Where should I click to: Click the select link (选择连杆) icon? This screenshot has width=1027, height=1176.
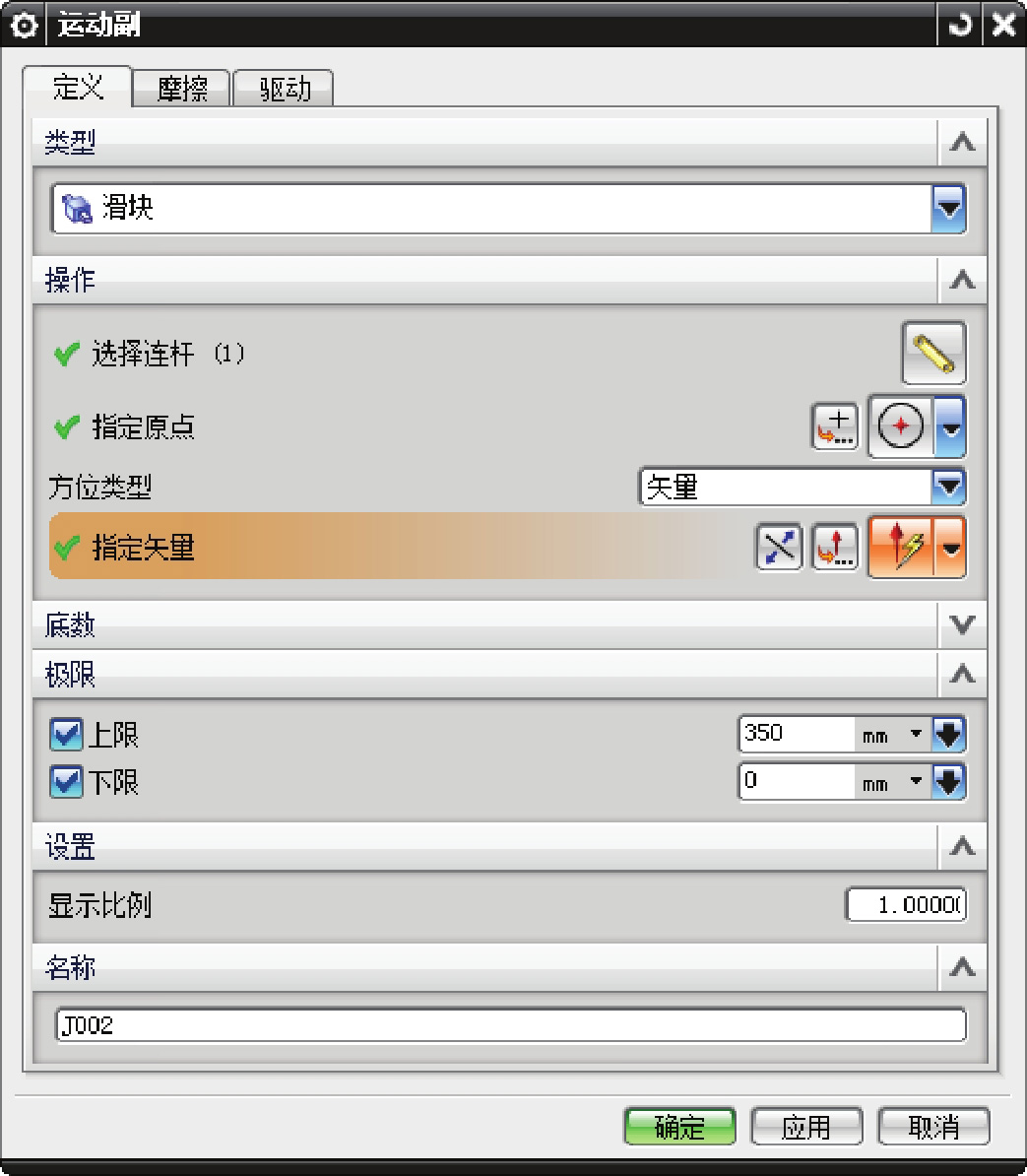[933, 354]
